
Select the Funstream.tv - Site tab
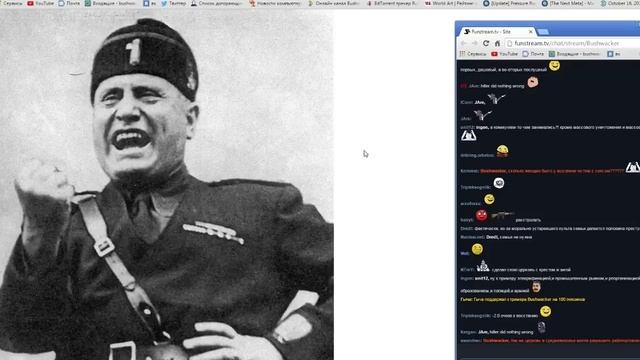[498, 31]
